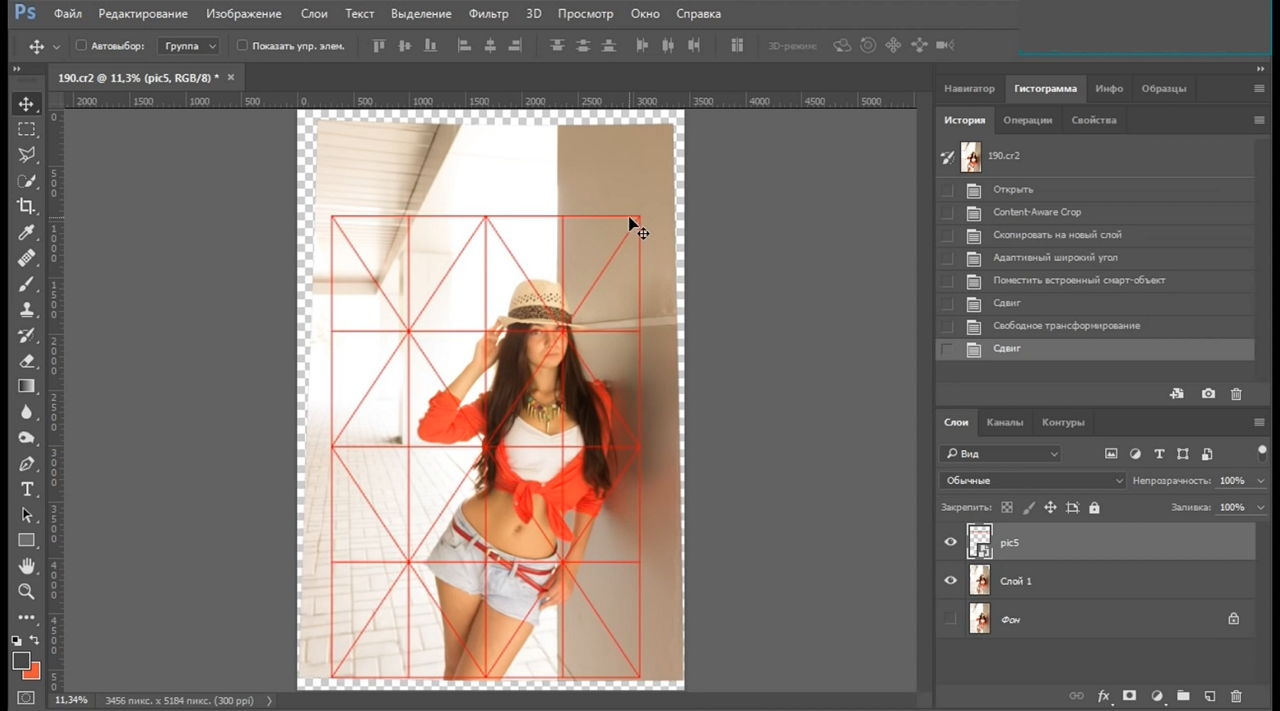Enable the Автовыбор checkbox
The image size is (1280, 711).
tap(81, 46)
